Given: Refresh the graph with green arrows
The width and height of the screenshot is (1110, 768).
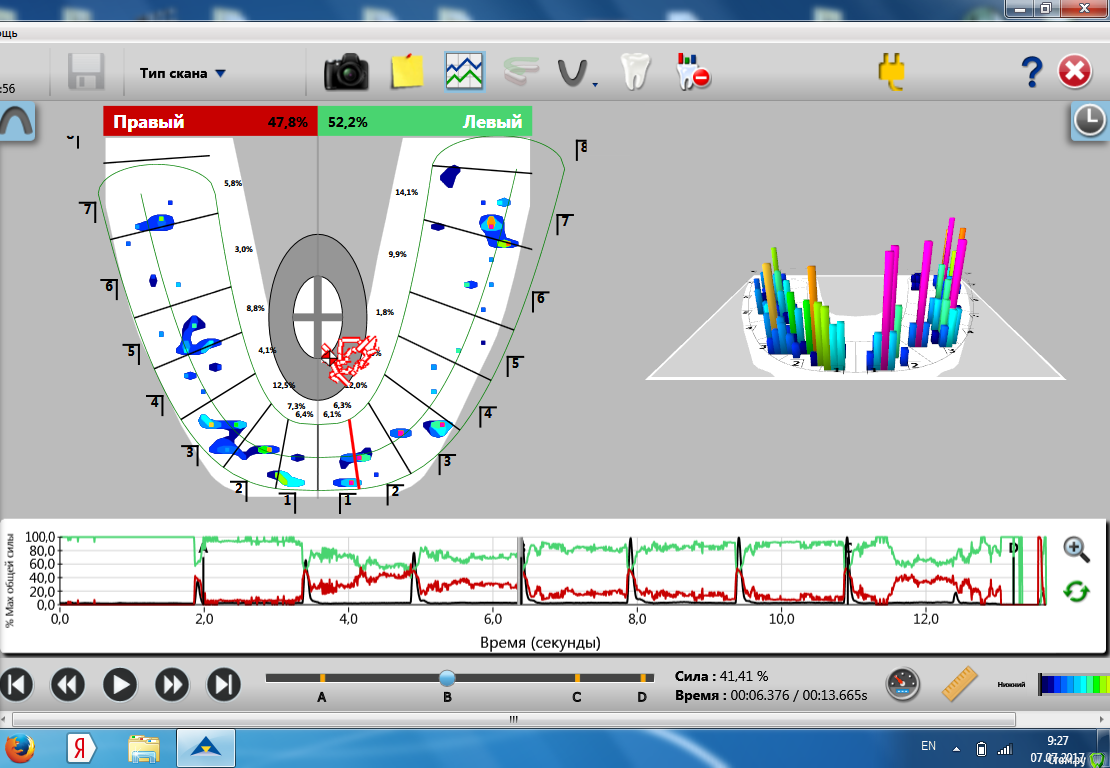Looking at the screenshot, I should [1076, 591].
